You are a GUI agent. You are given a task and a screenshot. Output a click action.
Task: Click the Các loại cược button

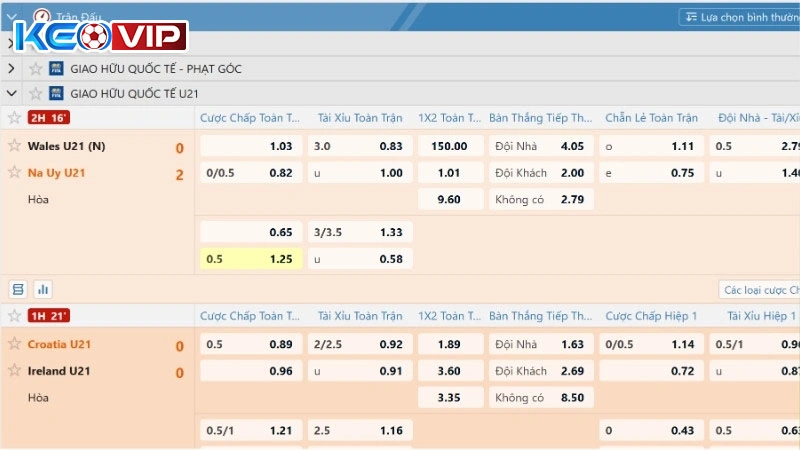760,290
